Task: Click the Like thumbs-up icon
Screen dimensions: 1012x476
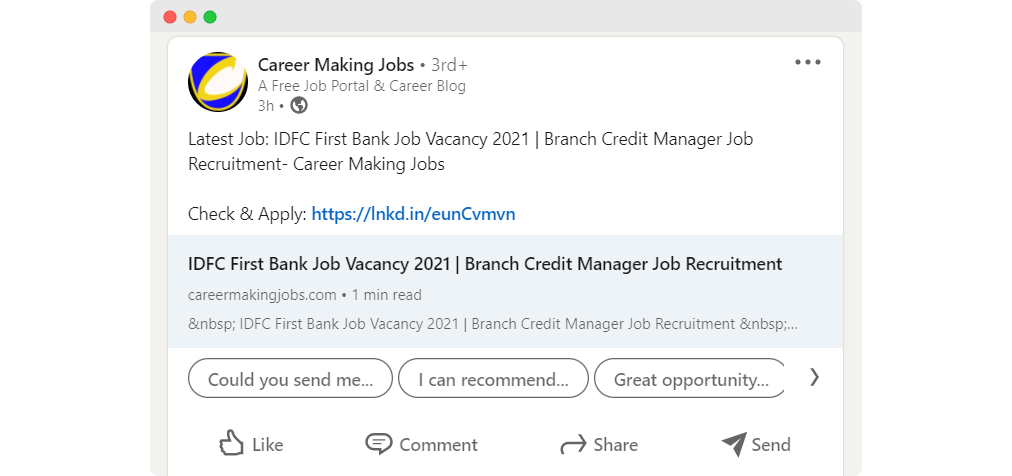Action: click(x=231, y=444)
